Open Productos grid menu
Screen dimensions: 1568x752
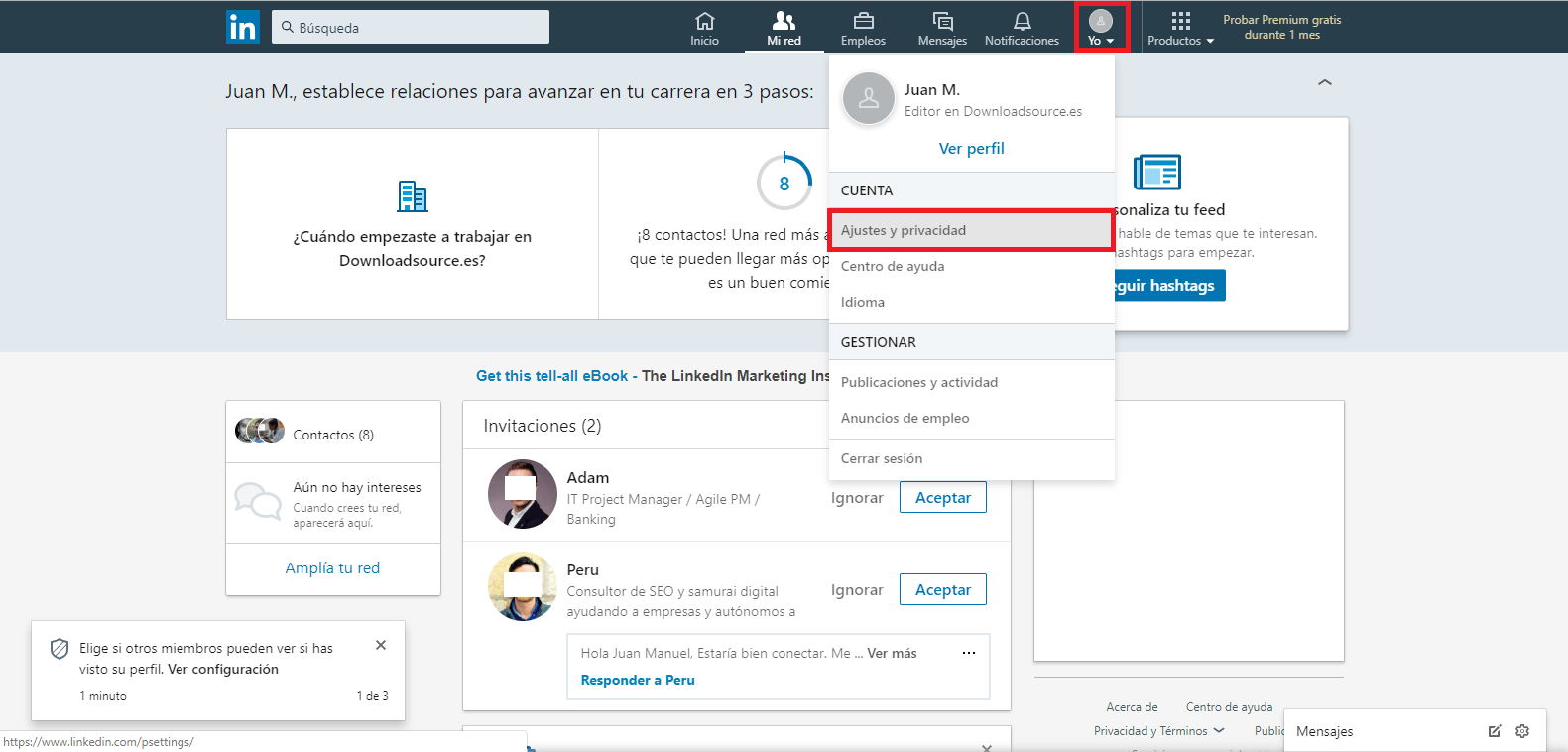pos(1180,28)
